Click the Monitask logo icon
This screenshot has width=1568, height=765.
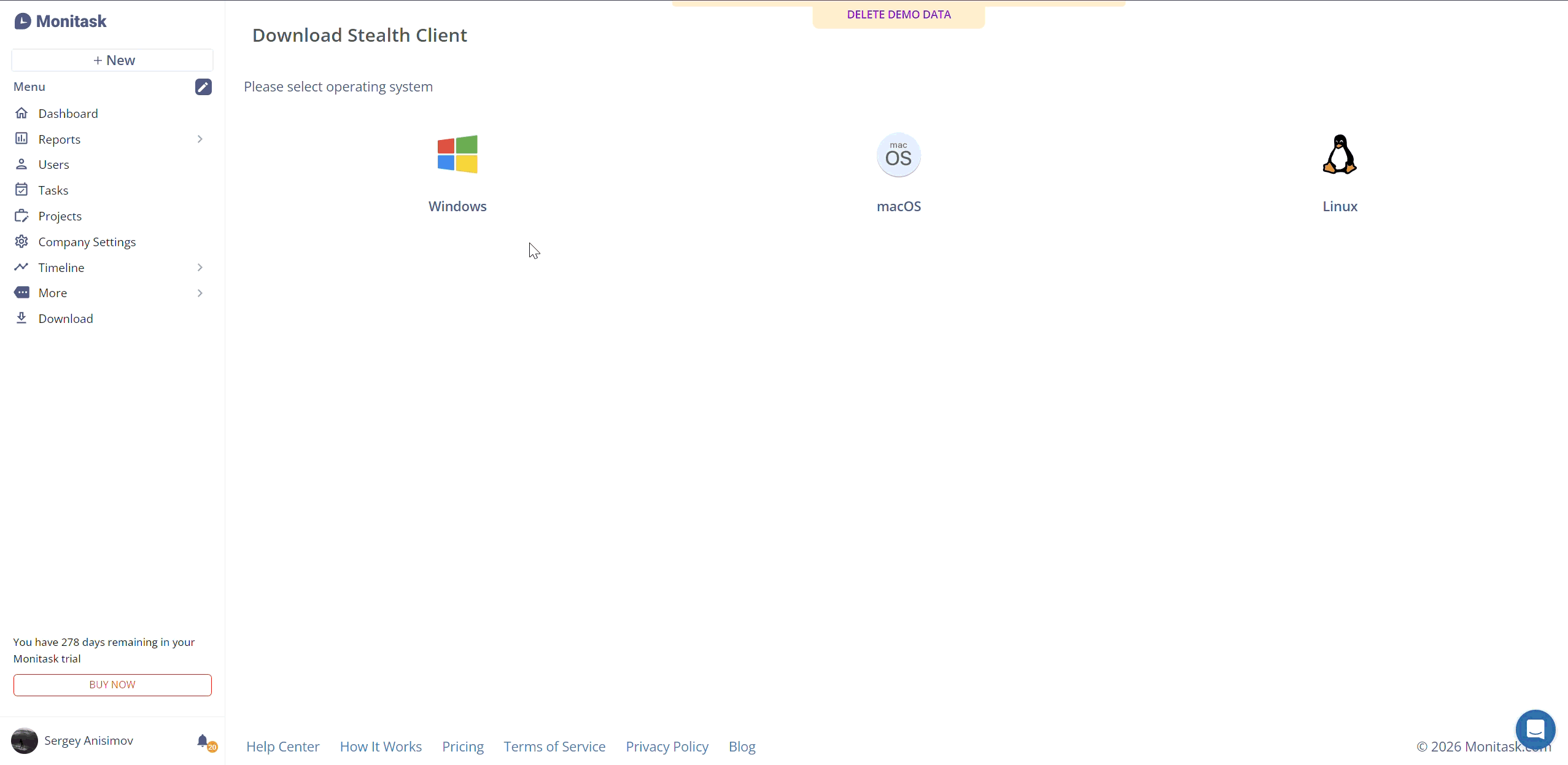[x=23, y=21]
